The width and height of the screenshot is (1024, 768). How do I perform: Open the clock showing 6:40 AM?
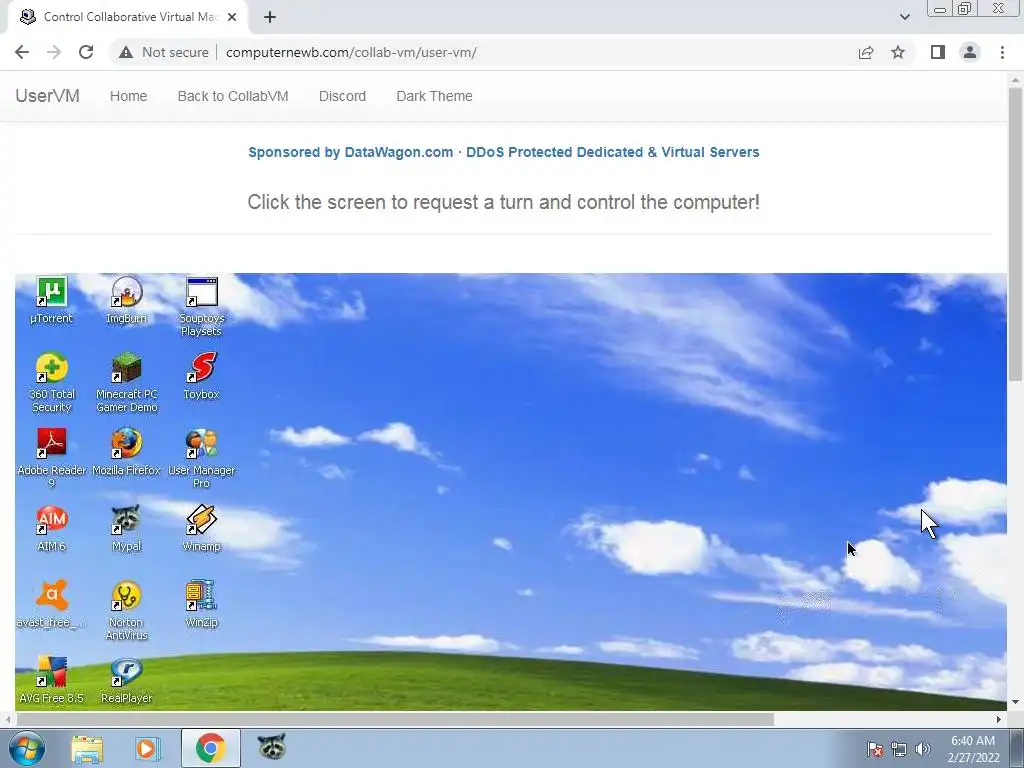[973, 749]
